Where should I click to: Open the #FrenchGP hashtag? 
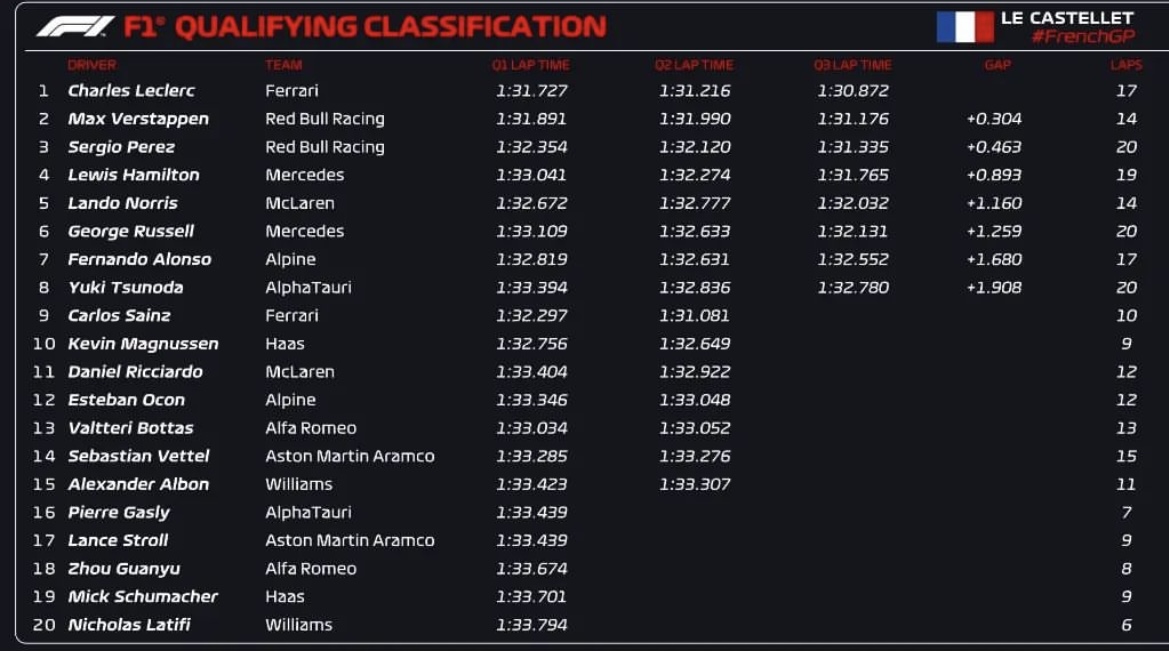pyautogui.click(x=1083, y=36)
